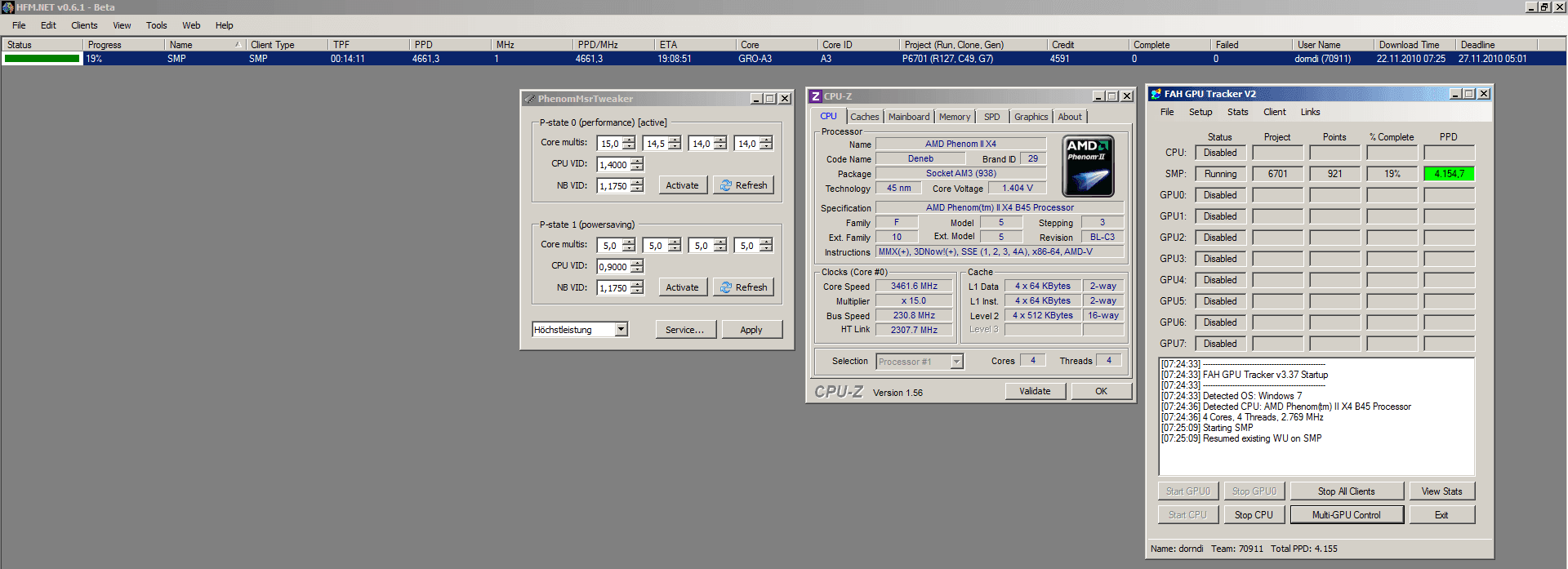Switch to the About tab in CPU-Z
This screenshot has width=1568, height=569.
click(1070, 117)
